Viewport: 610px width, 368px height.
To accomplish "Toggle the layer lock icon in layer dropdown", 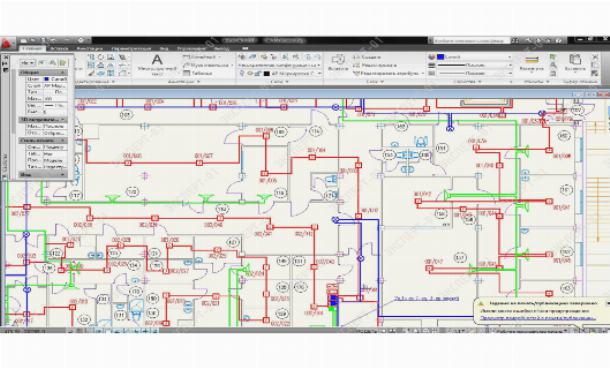I will [258, 73].
